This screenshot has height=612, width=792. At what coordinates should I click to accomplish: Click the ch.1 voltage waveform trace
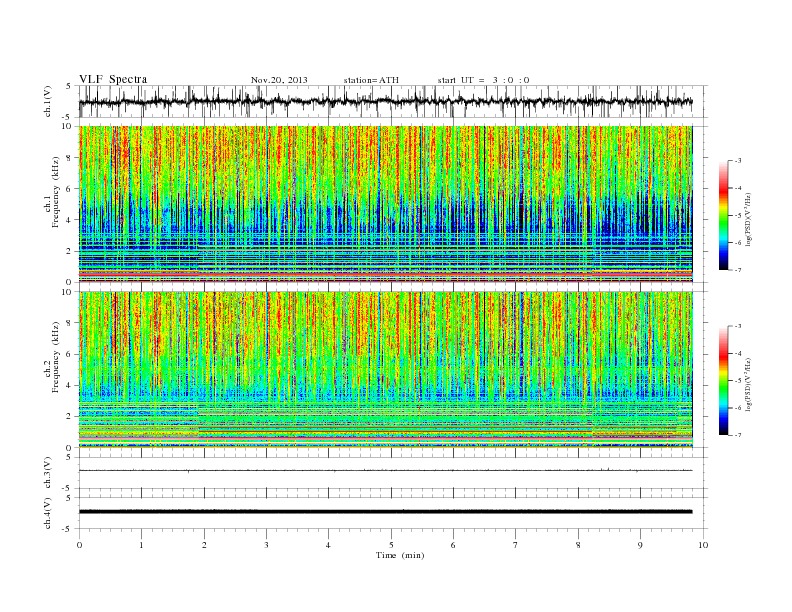(x=385, y=101)
